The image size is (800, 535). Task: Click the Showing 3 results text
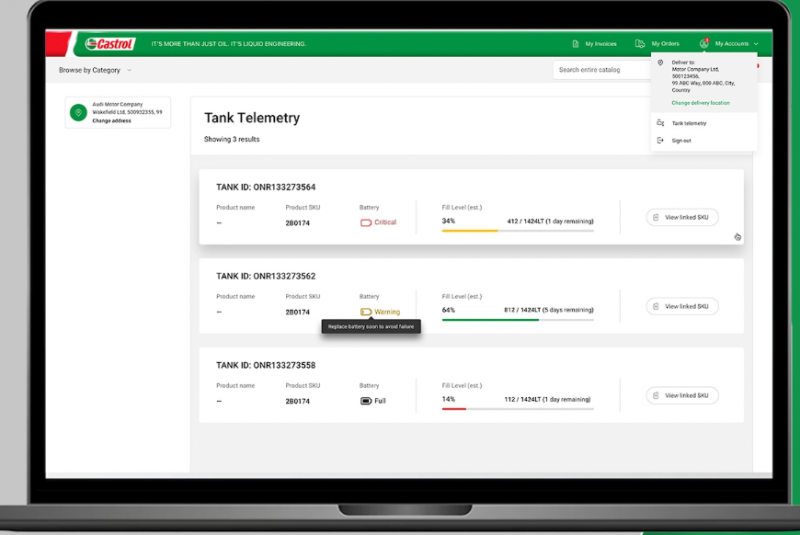coord(232,139)
